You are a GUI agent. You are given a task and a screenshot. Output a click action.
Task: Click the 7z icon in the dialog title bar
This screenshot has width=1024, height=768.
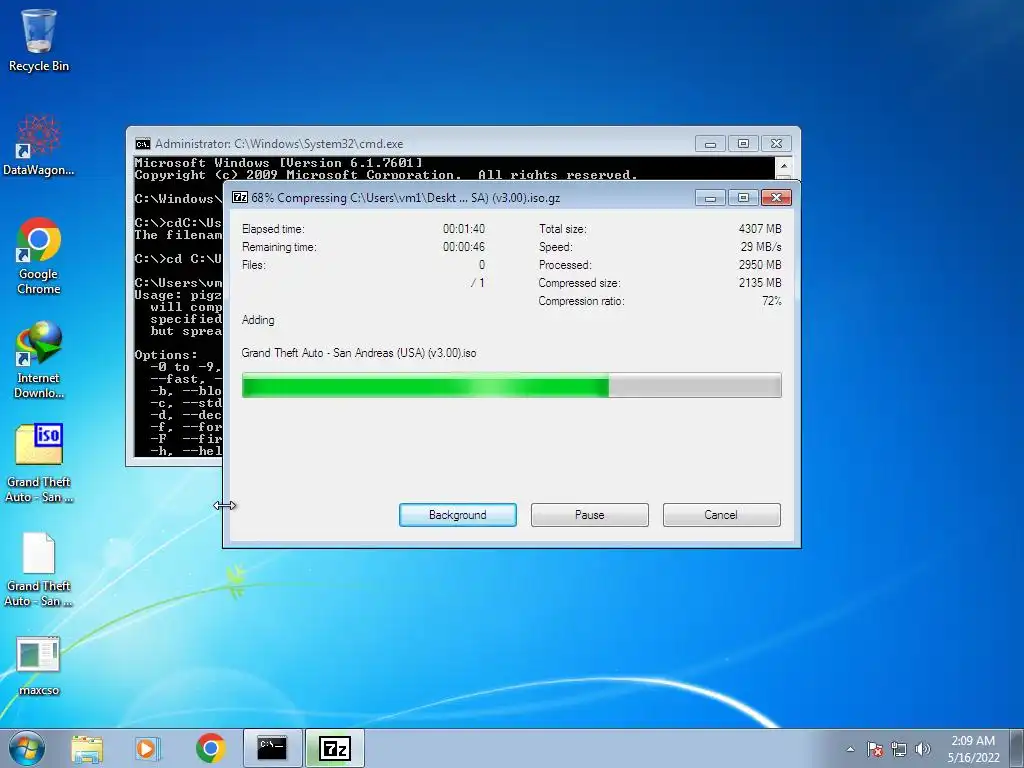pos(240,197)
